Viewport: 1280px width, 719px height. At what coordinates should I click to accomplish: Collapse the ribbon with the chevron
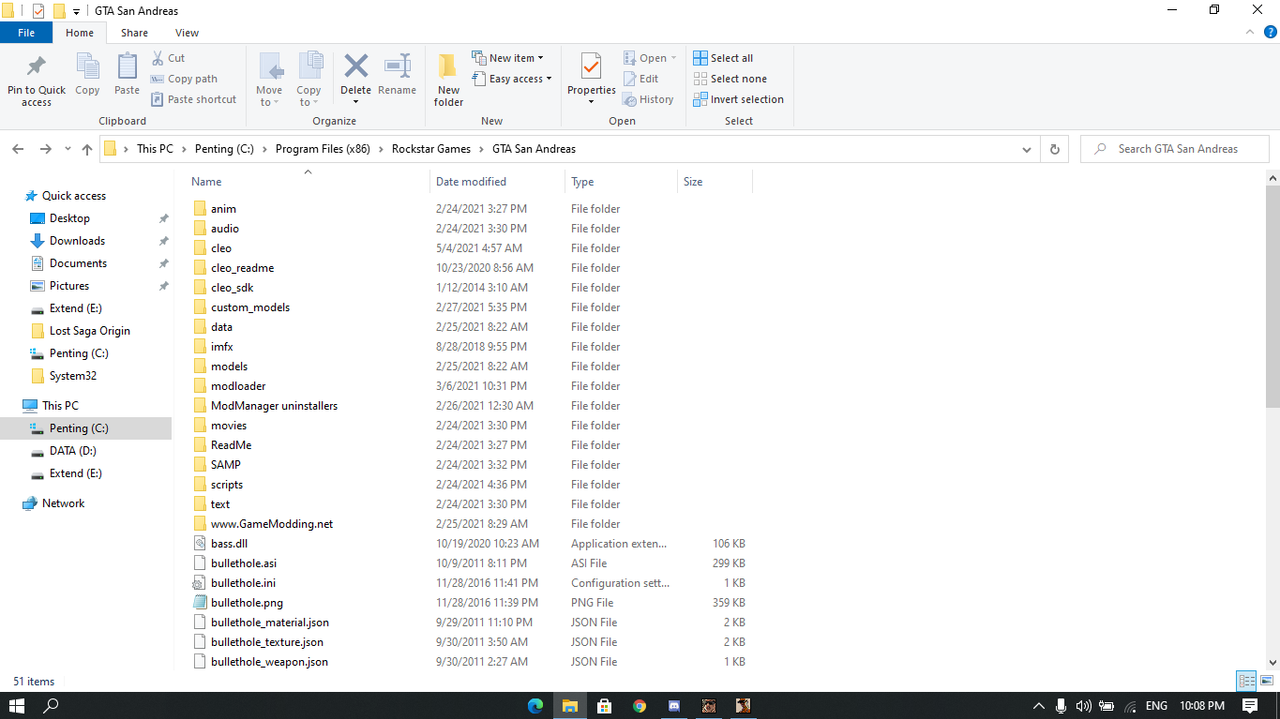(x=1249, y=33)
